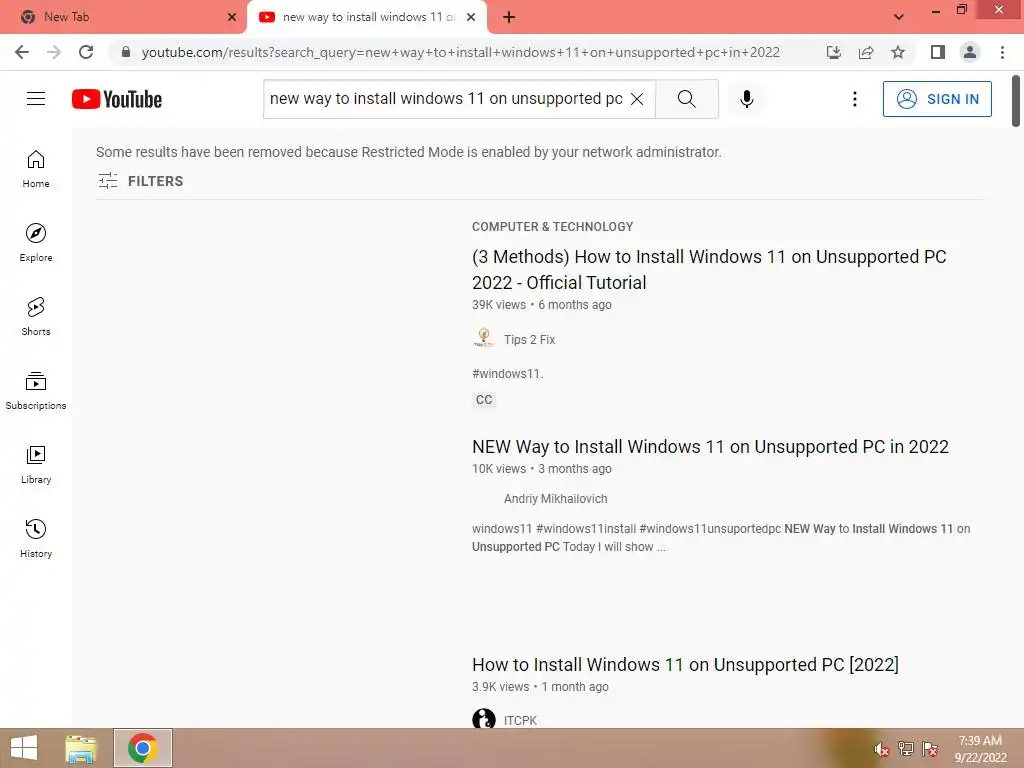
Task: Open the Windows Start button
Action: coord(24,748)
